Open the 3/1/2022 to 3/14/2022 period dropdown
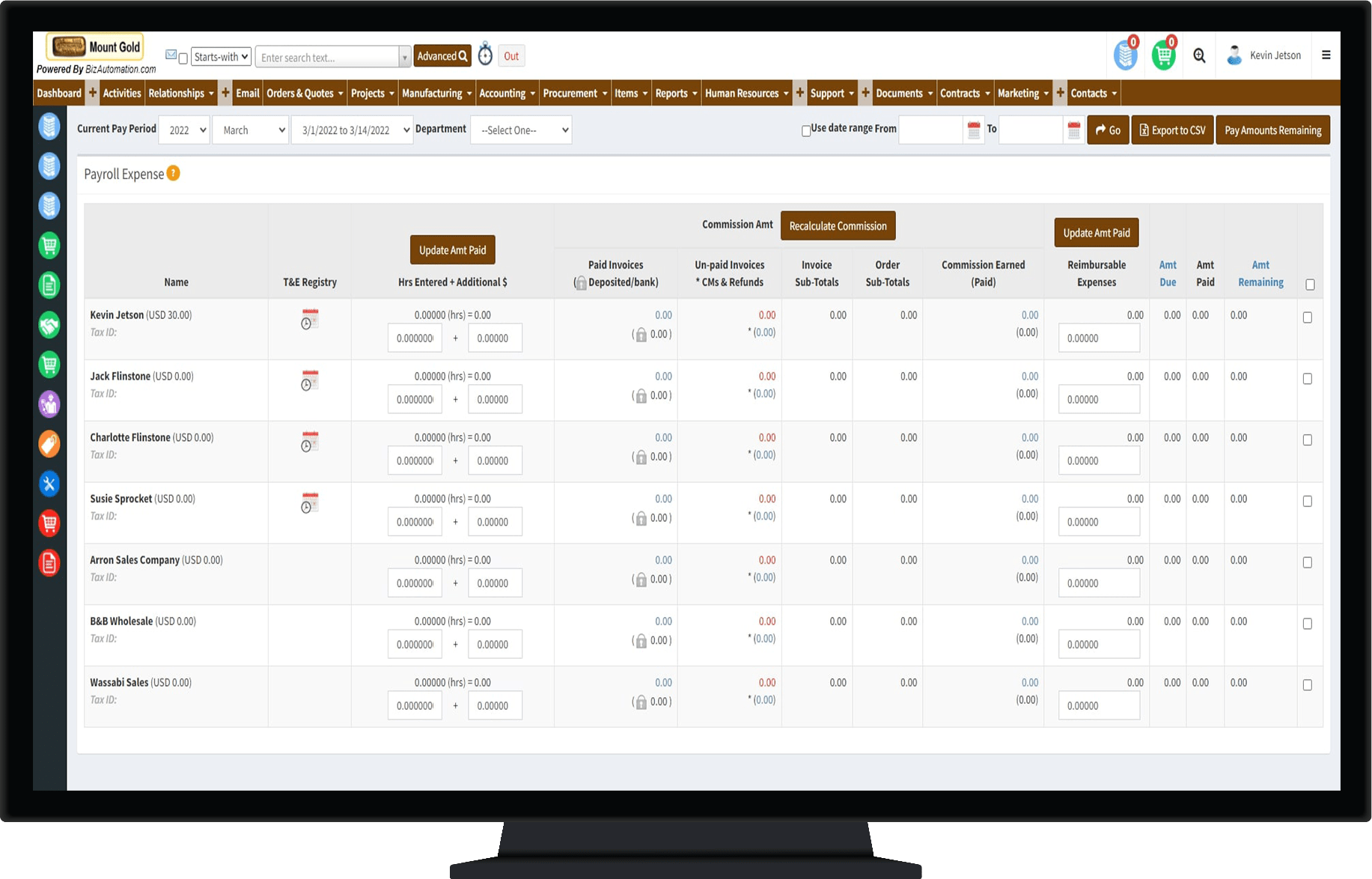 tap(353, 130)
